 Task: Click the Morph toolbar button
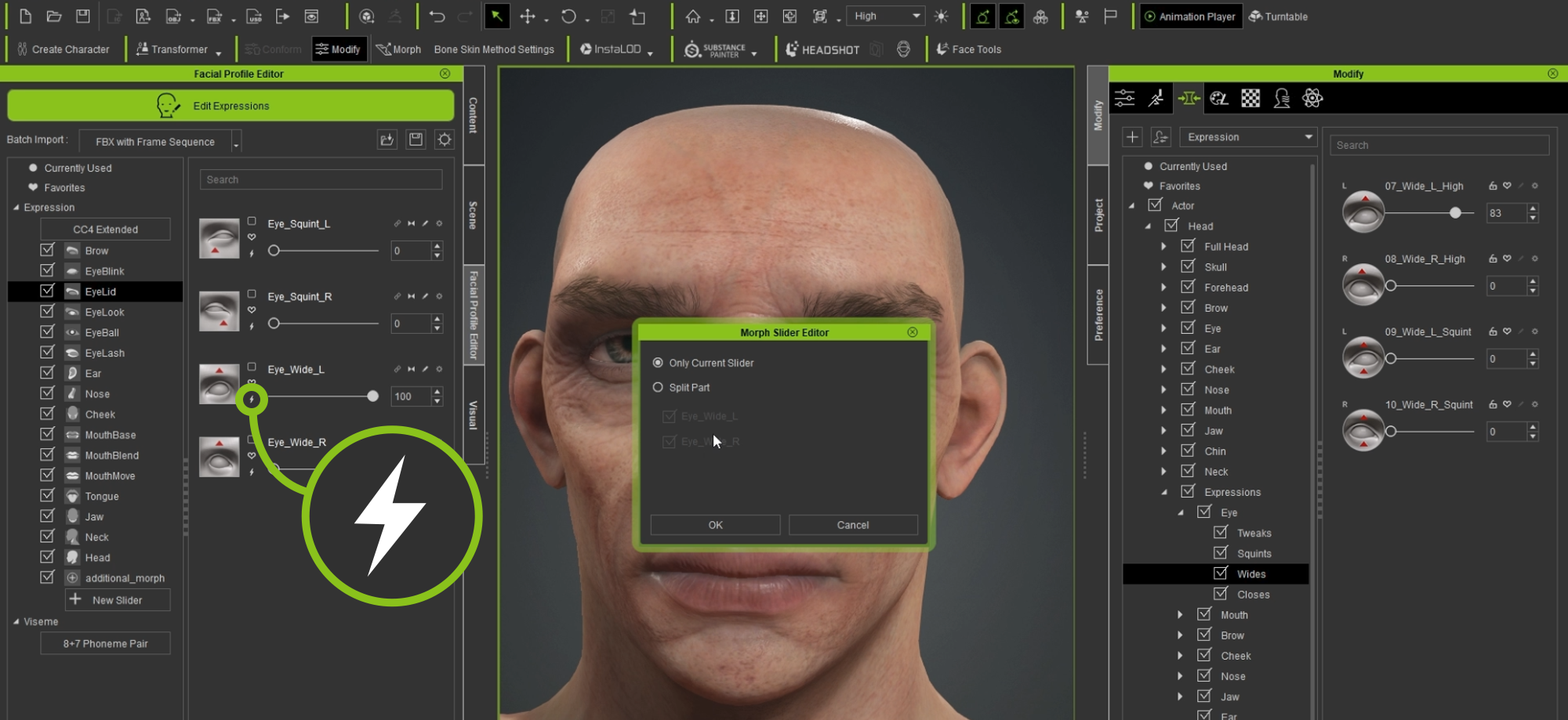(399, 49)
